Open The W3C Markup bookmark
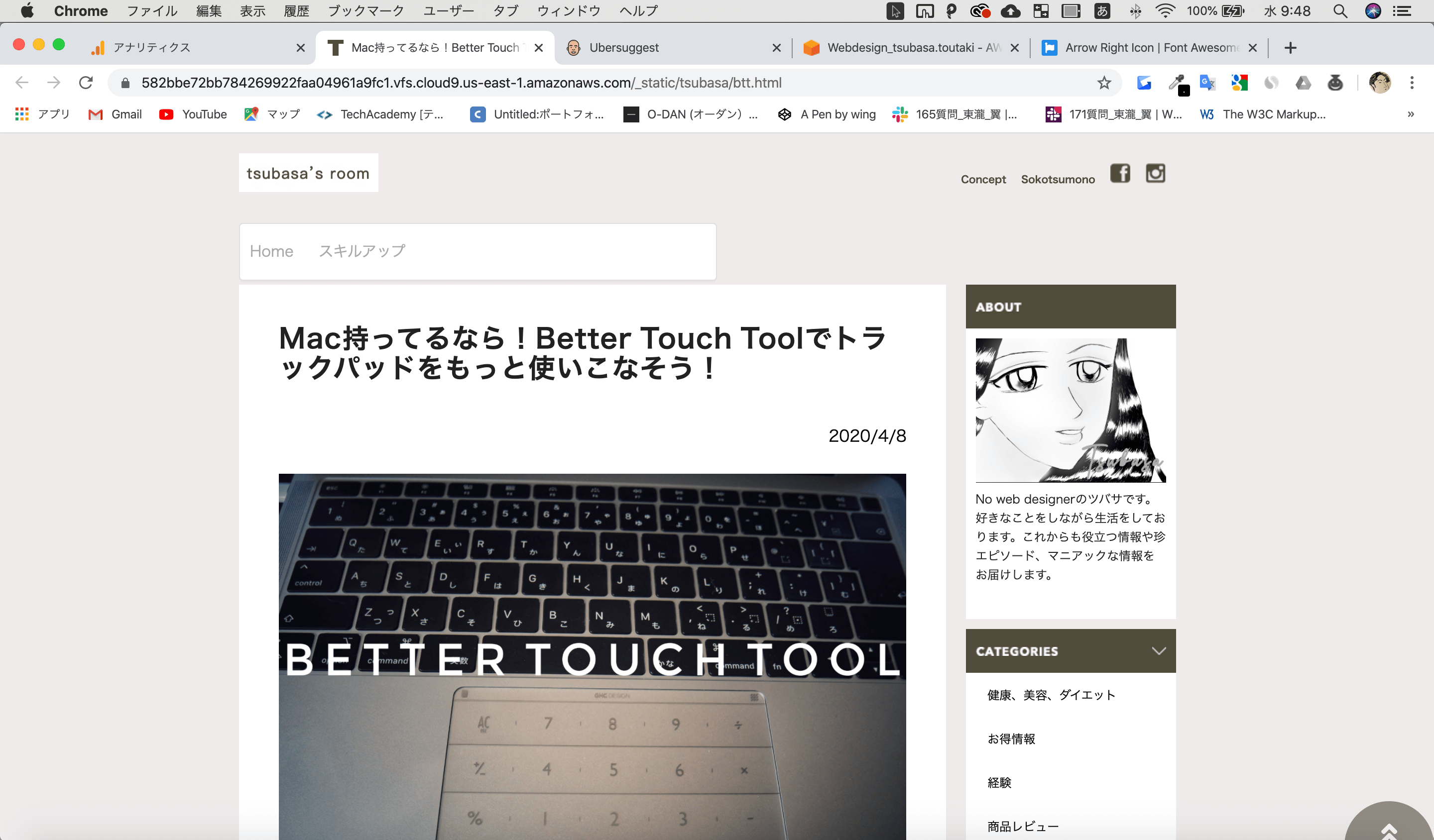Image resolution: width=1434 pixels, height=840 pixels. coord(1262,114)
